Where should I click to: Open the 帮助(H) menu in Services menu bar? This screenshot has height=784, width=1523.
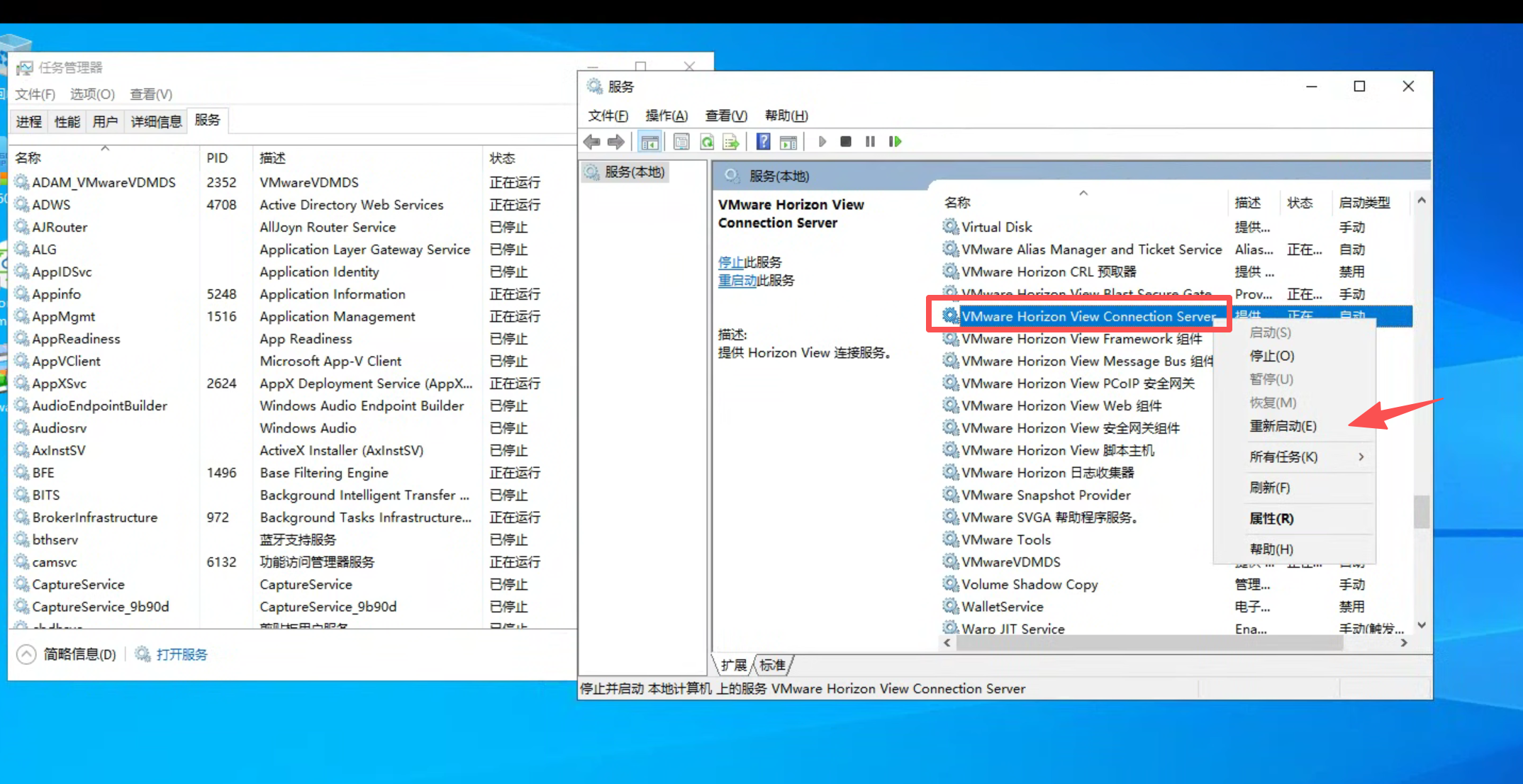[x=786, y=116]
